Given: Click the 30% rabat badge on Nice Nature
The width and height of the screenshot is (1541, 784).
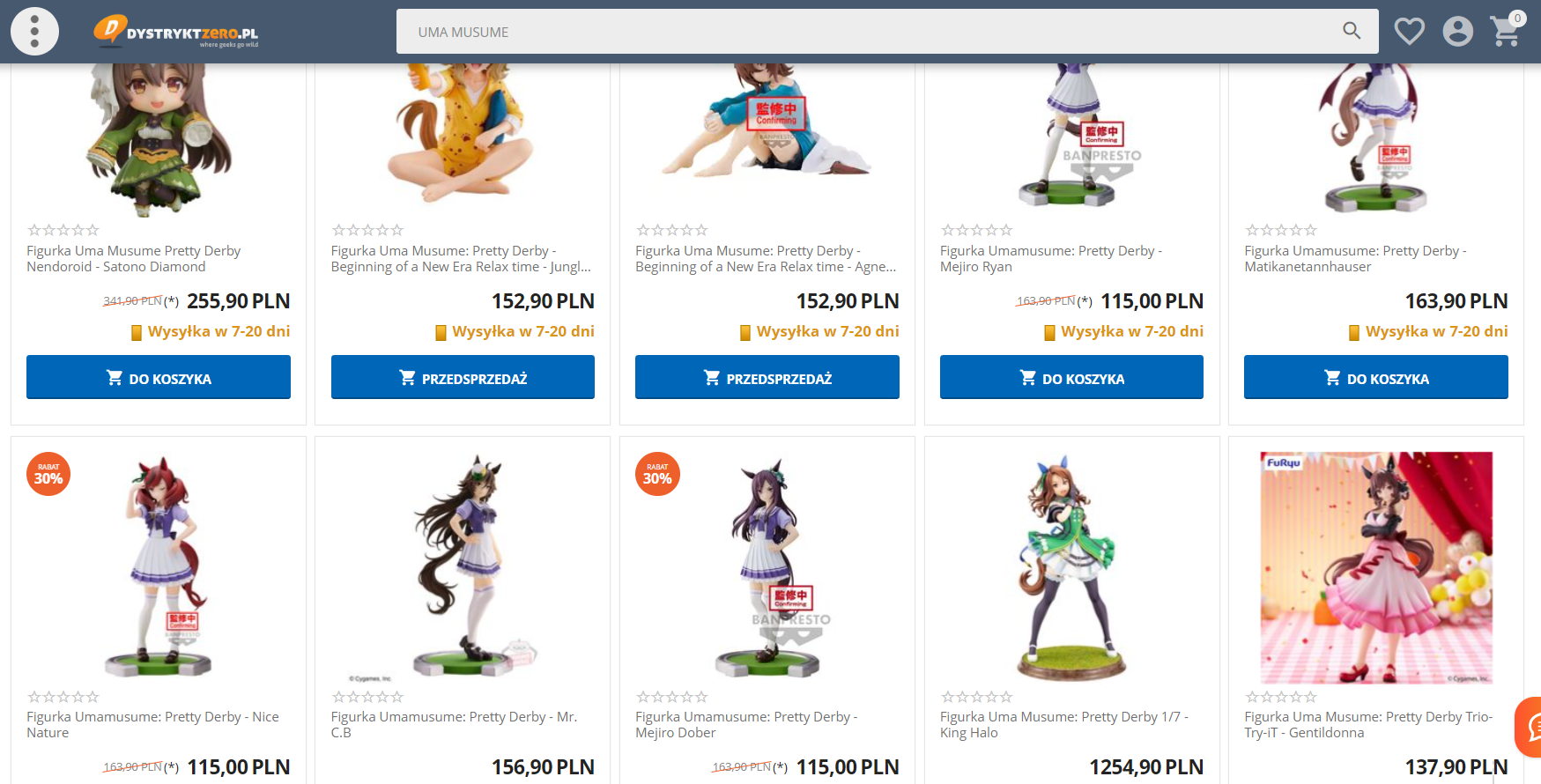Looking at the screenshot, I should pos(48,475).
